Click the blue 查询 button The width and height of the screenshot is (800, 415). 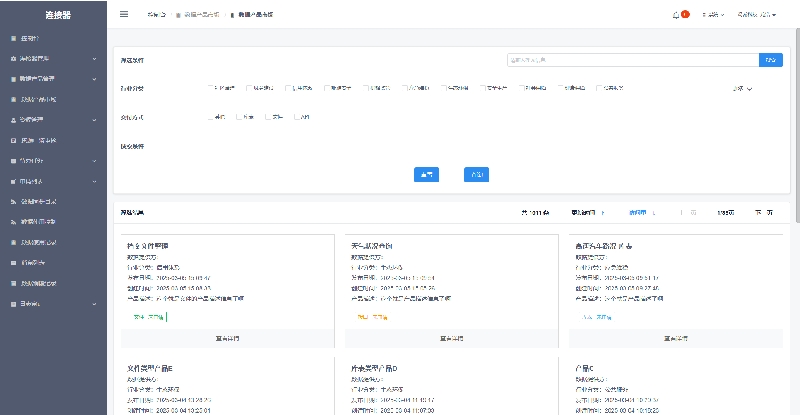(x=427, y=174)
